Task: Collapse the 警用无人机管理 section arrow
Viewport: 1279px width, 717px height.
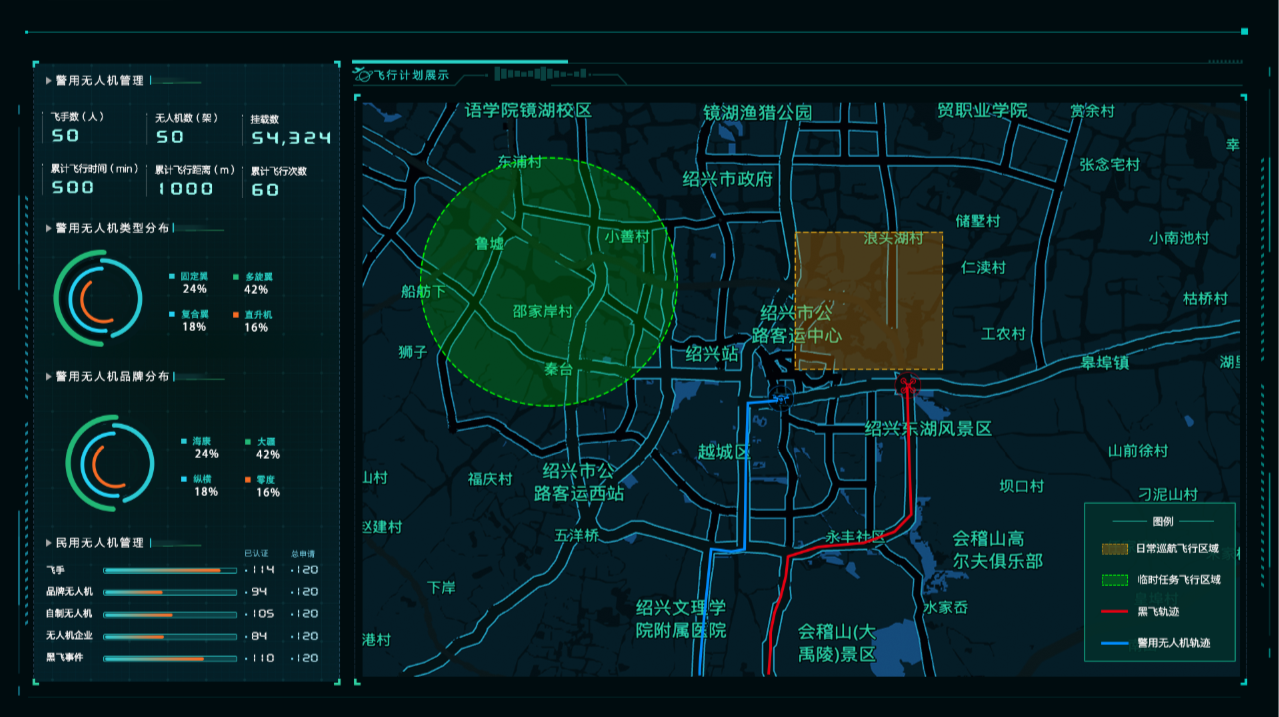Action: (x=48, y=80)
